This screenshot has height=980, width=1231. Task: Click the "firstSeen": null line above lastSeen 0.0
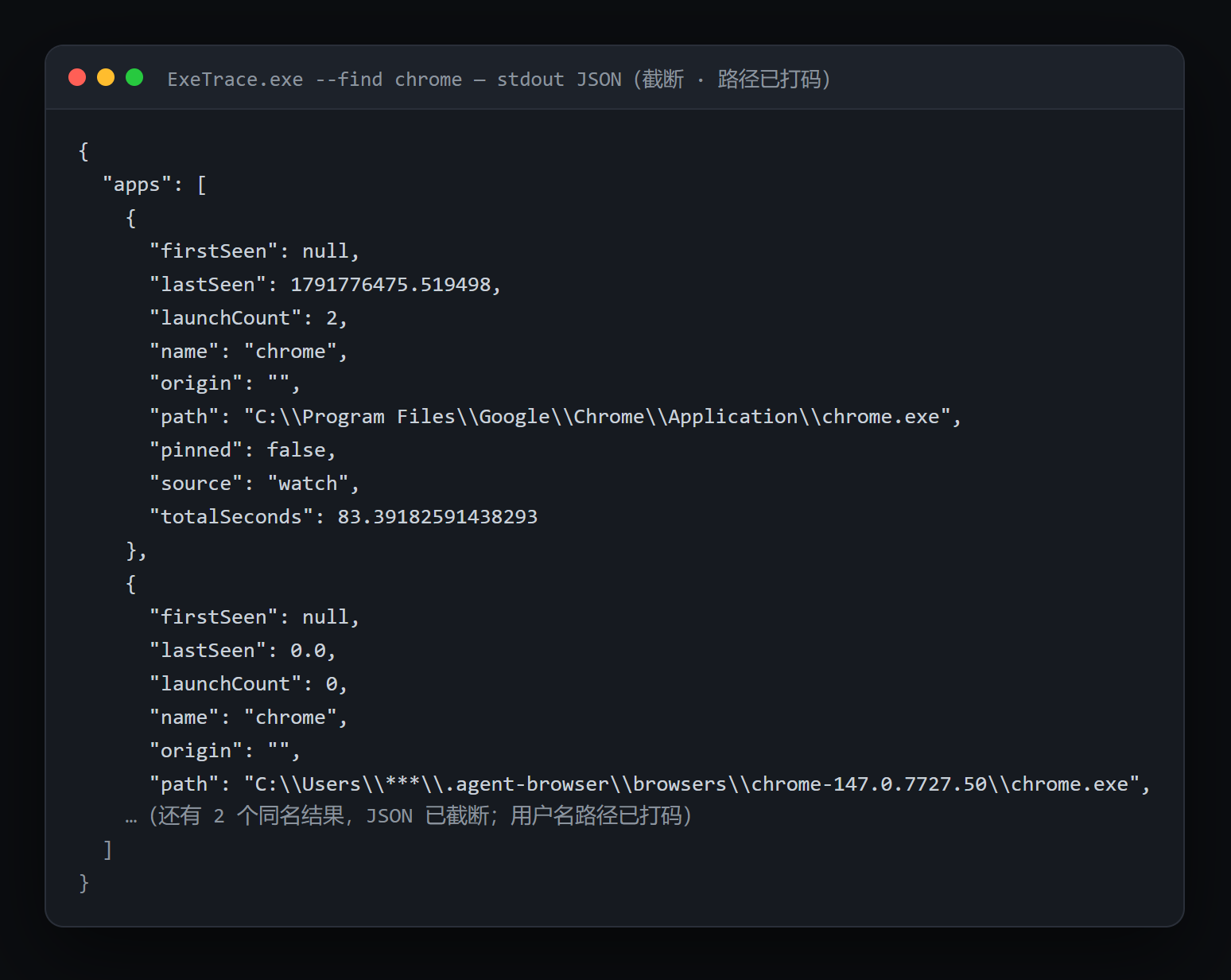tap(254, 617)
